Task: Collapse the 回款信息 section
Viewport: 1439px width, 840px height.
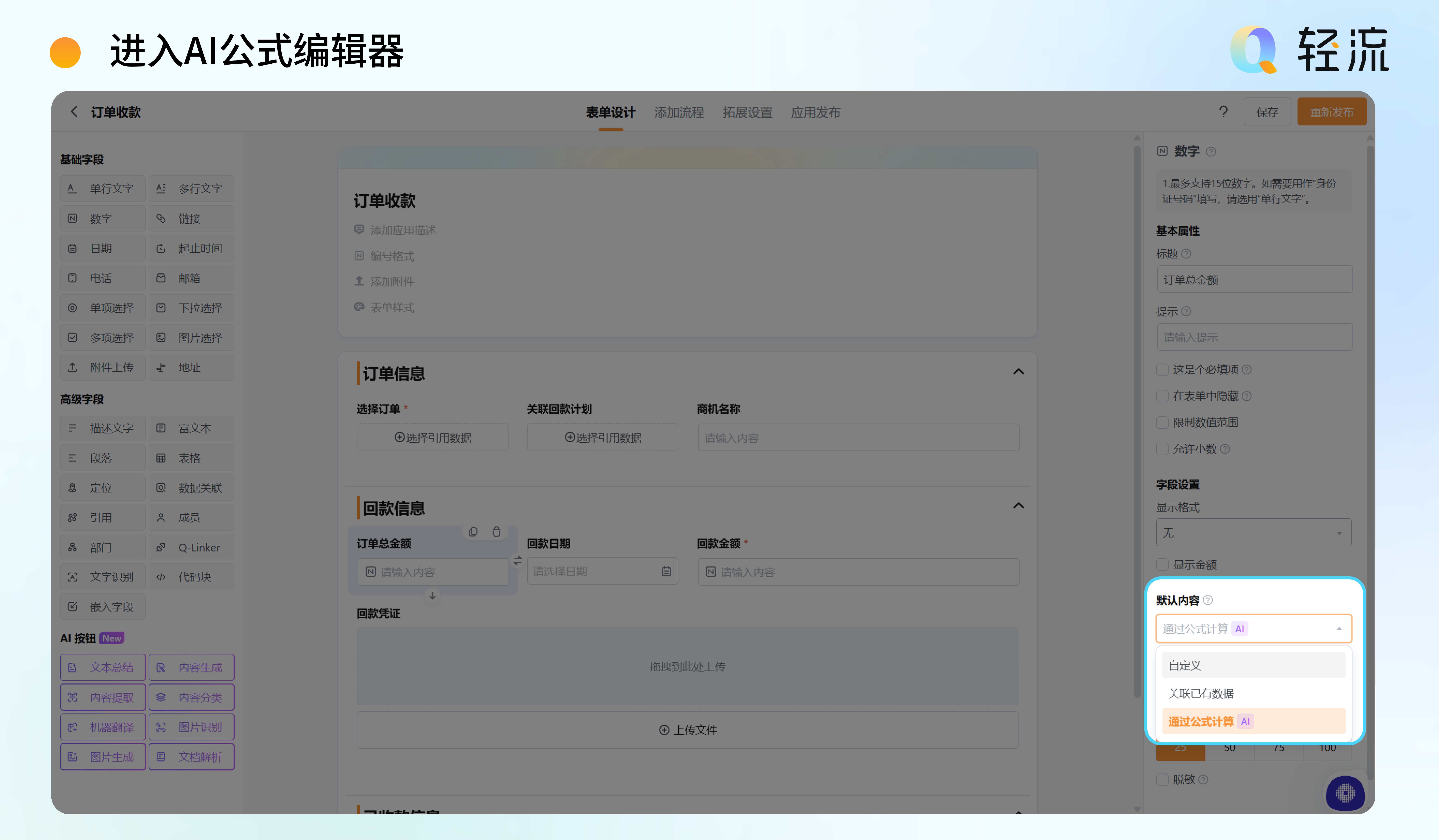Action: pos(1019,506)
